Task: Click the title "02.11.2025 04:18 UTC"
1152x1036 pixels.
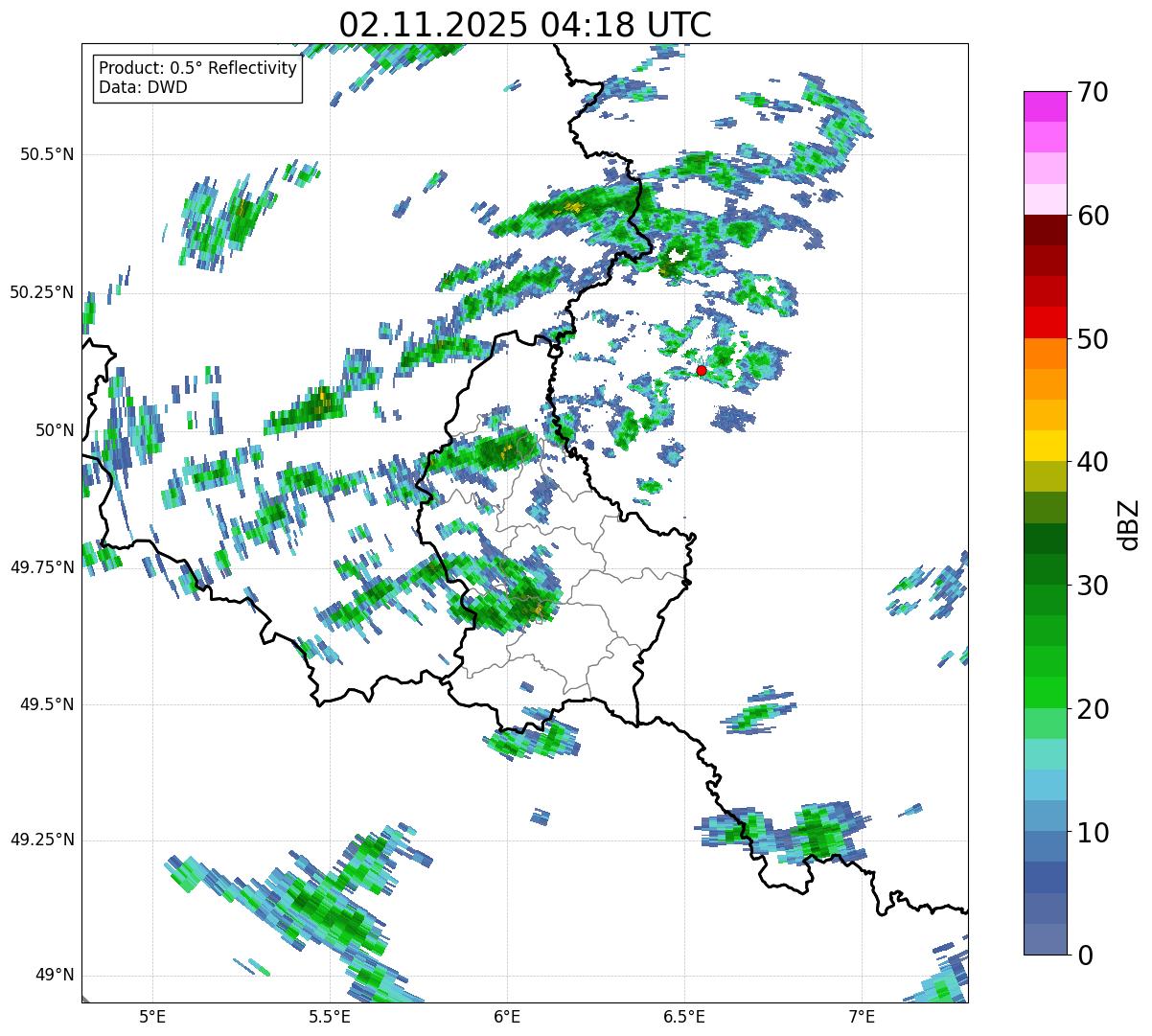Action: (525, 24)
